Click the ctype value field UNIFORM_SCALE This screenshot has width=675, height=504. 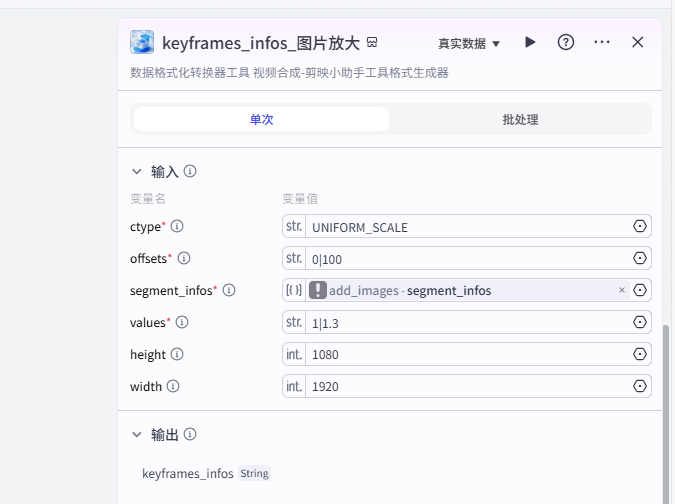468,227
